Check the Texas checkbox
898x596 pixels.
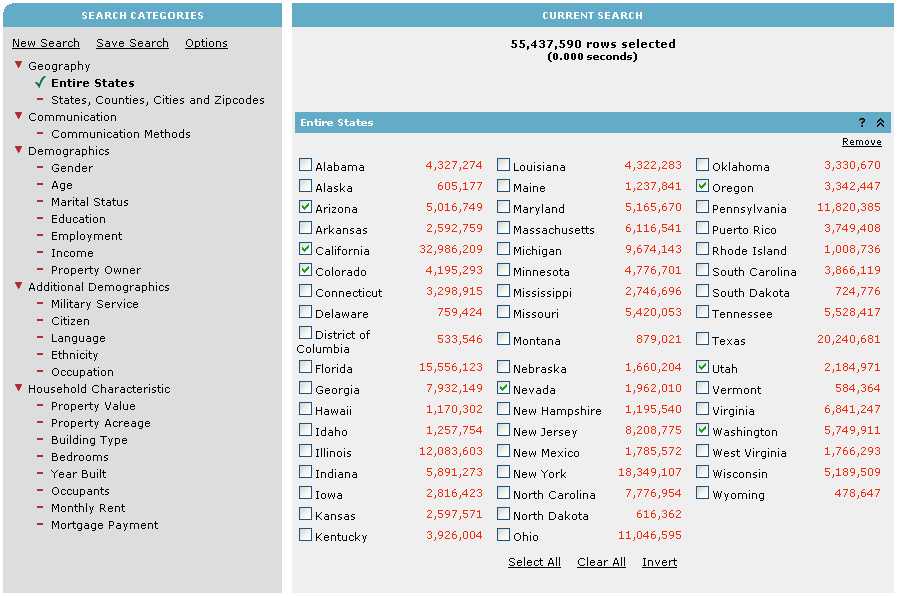click(x=703, y=339)
